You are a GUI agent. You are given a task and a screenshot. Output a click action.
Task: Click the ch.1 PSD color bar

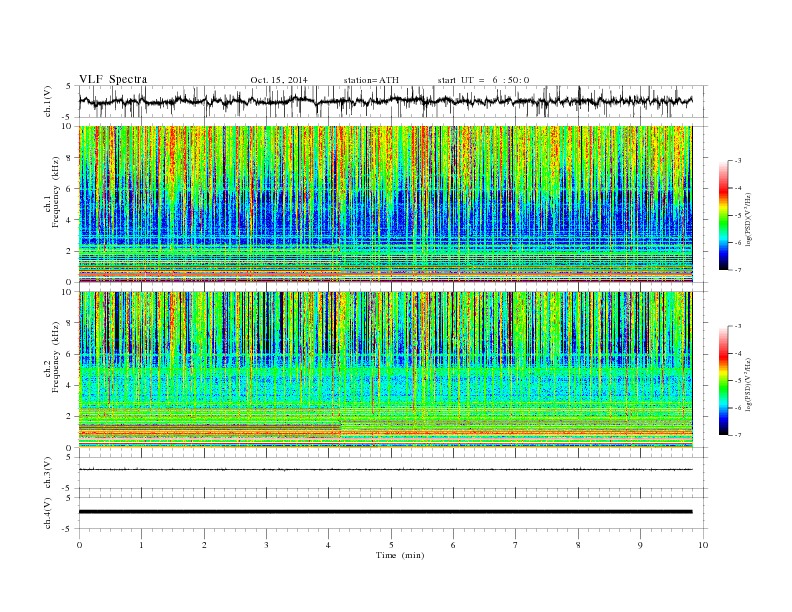pos(723,215)
